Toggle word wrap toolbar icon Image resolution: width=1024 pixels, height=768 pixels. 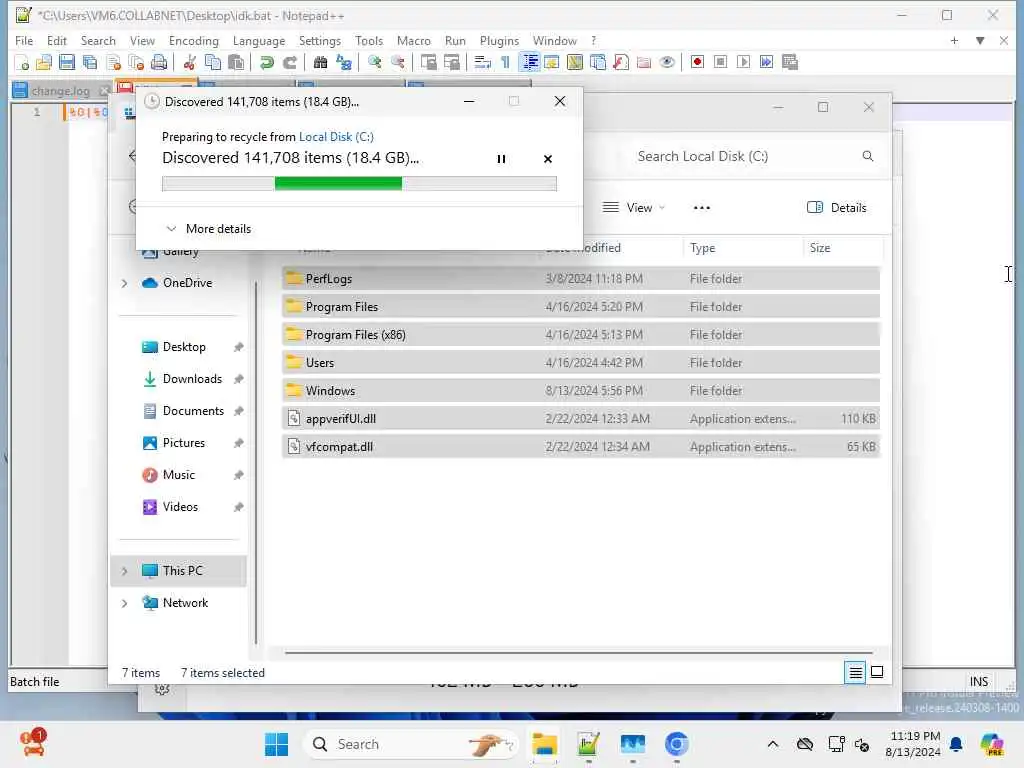point(482,62)
